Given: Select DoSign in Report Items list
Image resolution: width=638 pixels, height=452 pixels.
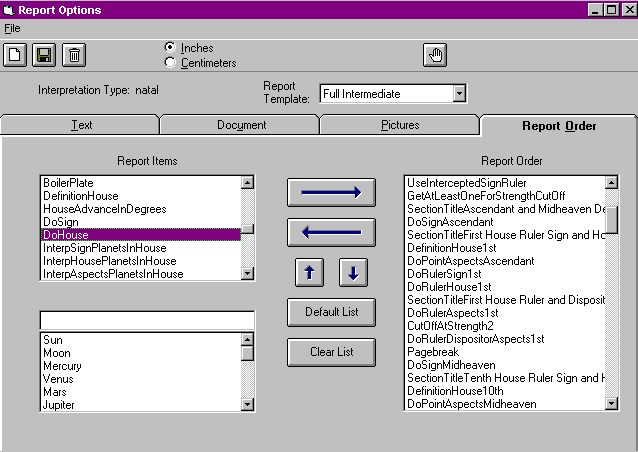Looking at the screenshot, I should (61, 222).
